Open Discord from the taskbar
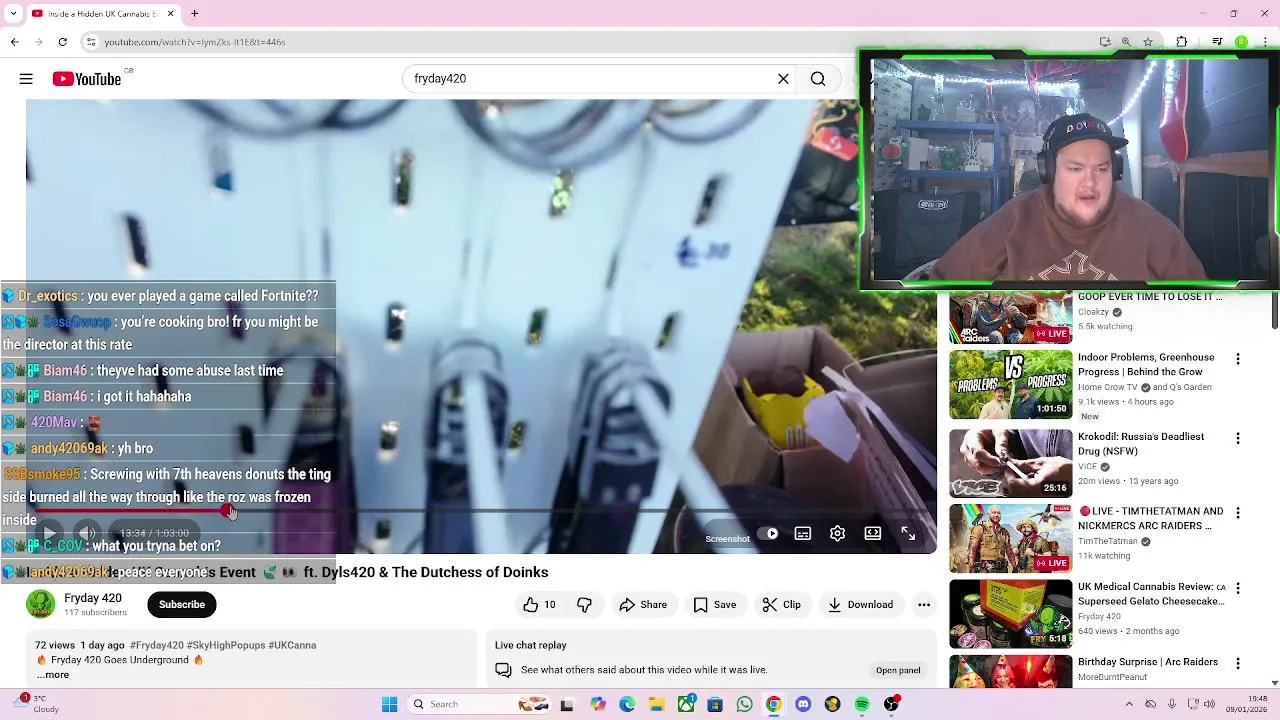The image size is (1280, 720). [x=803, y=705]
